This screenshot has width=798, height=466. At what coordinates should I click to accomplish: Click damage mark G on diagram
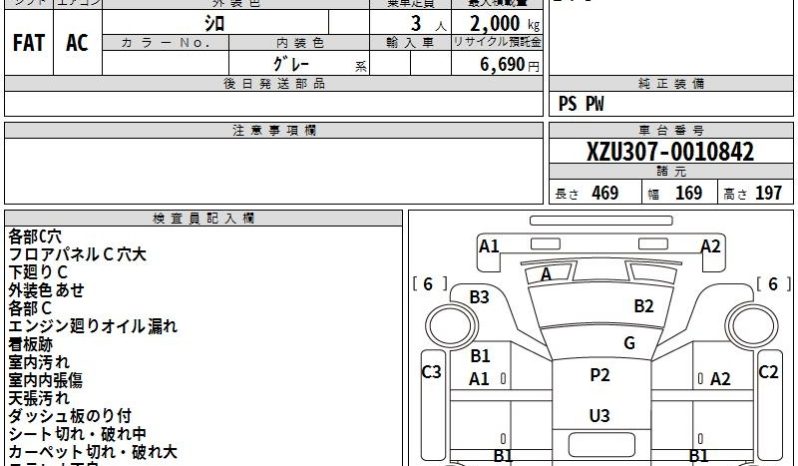click(630, 343)
